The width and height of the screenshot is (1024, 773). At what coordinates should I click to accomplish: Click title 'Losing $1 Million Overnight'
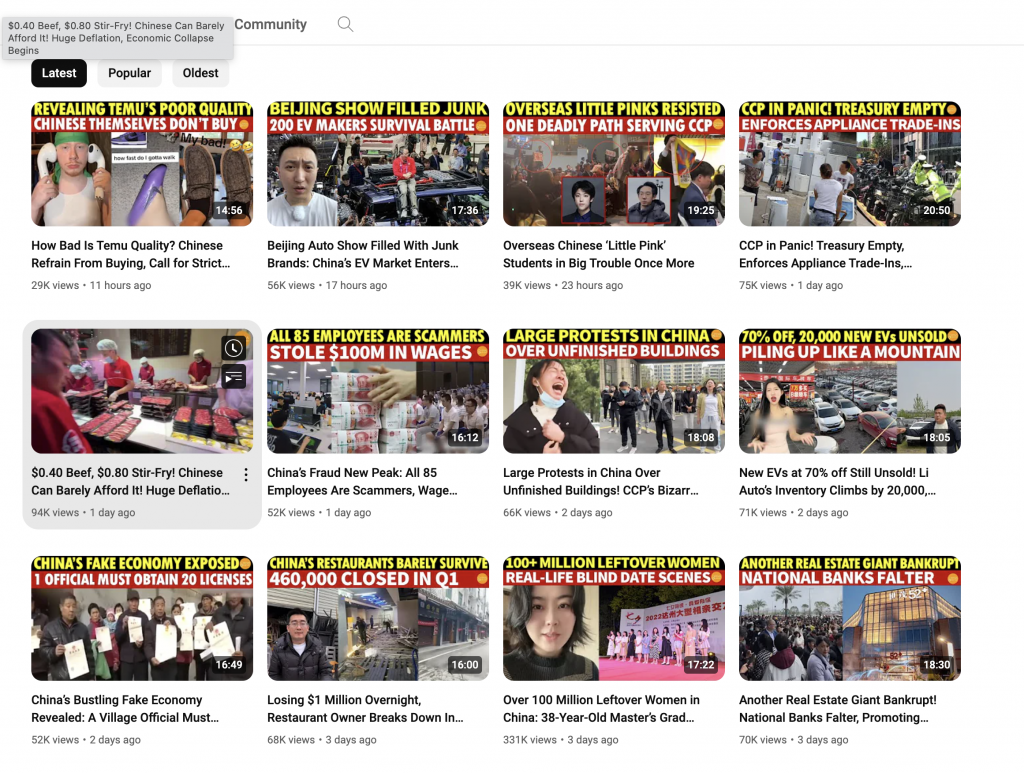pyautogui.click(x=365, y=708)
